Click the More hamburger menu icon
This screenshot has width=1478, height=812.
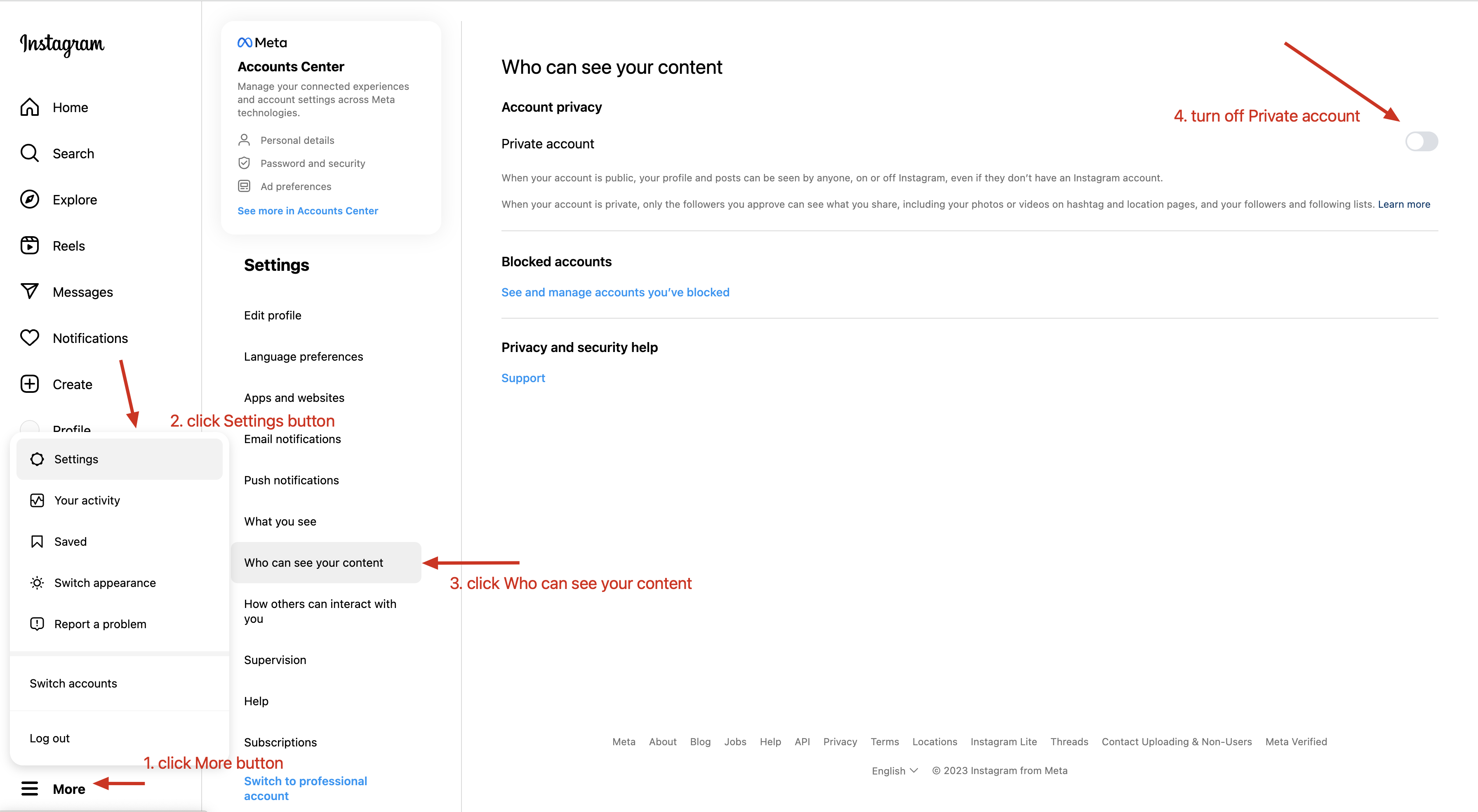point(29,789)
